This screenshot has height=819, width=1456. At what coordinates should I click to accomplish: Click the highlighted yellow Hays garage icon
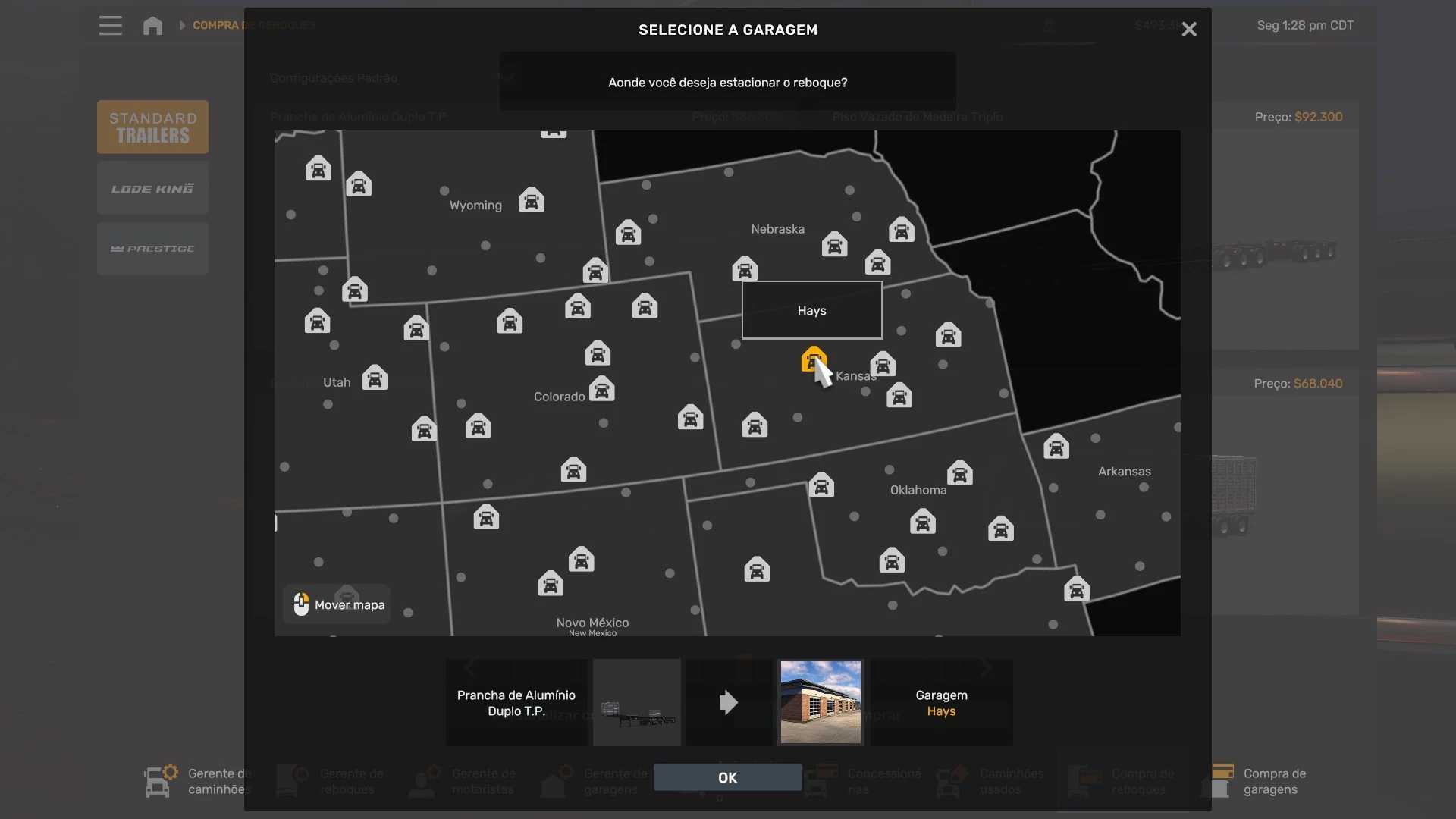pyautogui.click(x=812, y=359)
